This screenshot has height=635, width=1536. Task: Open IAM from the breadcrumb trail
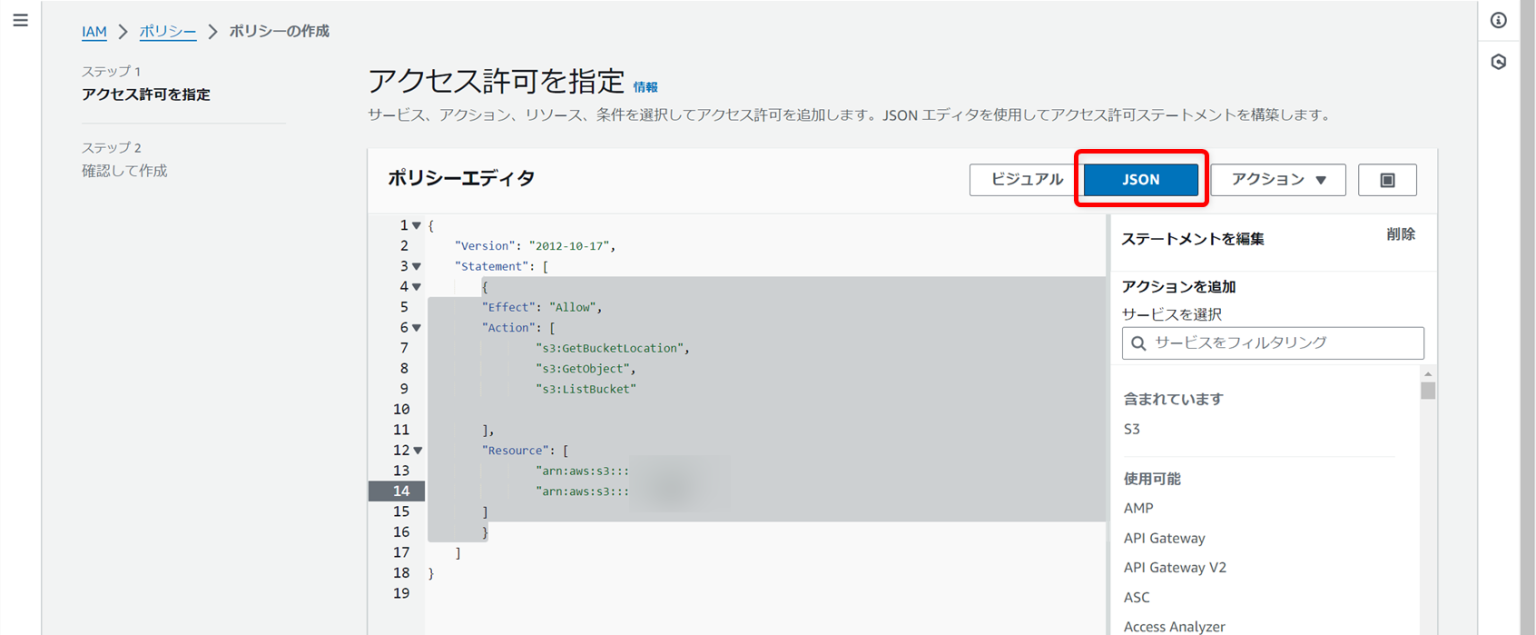point(94,31)
